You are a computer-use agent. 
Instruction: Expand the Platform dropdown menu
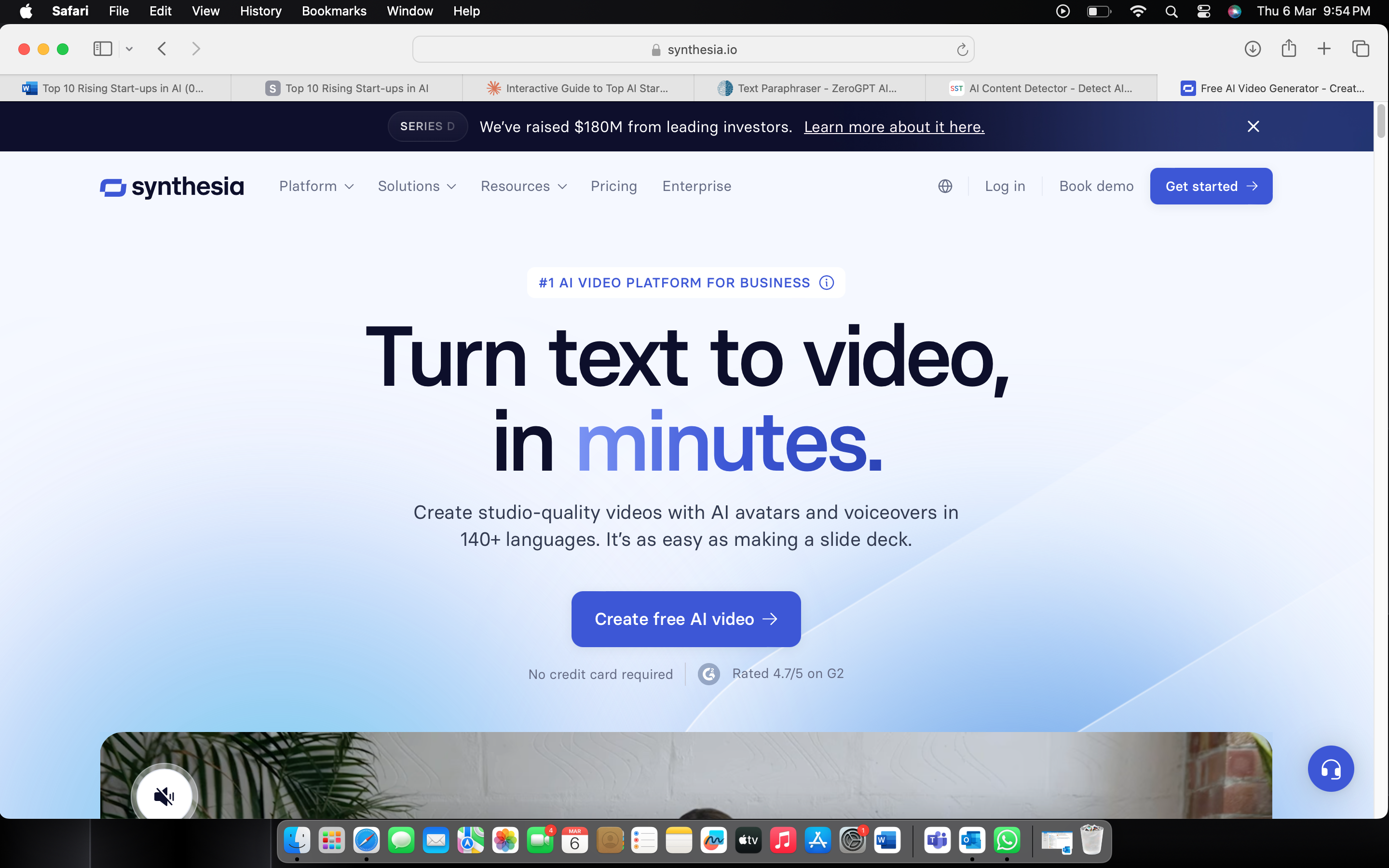pos(316,186)
